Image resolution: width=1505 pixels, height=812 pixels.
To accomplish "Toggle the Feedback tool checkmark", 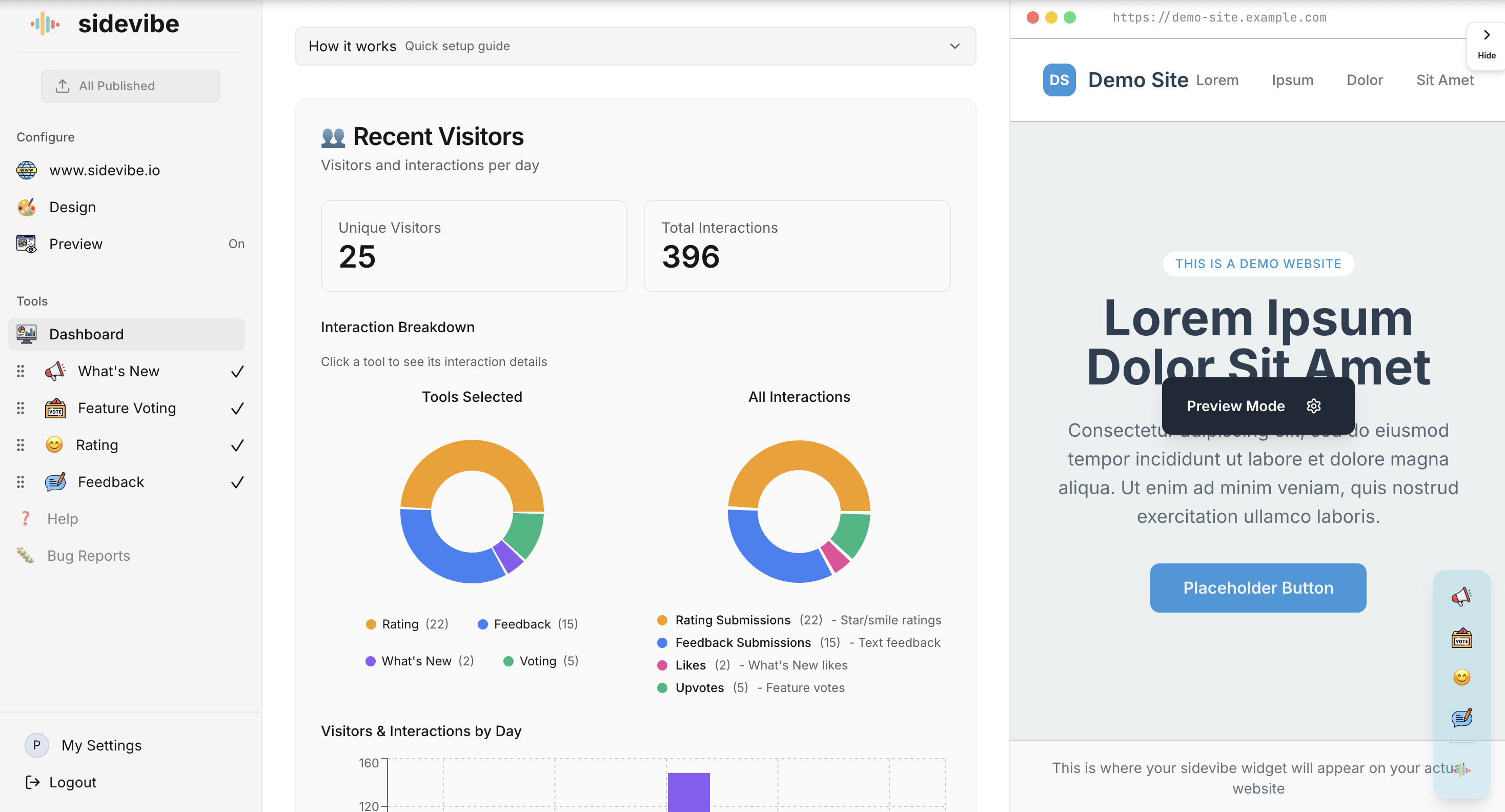I will [237, 482].
